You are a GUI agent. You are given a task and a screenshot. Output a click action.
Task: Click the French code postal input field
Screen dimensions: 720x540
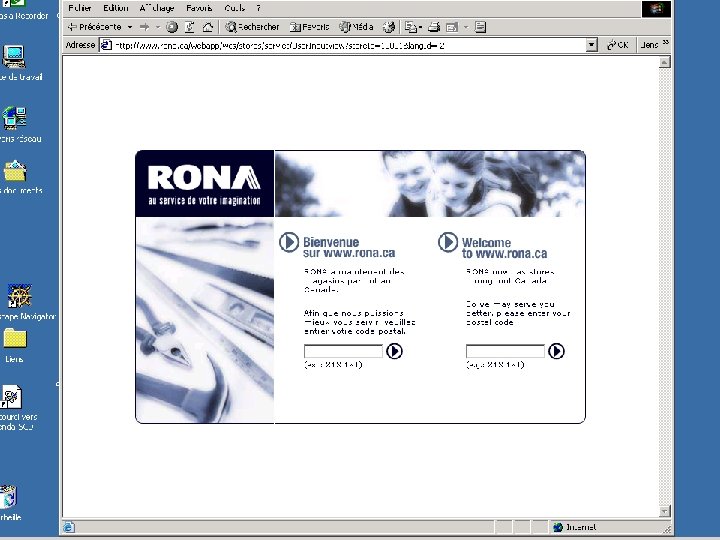(343, 351)
